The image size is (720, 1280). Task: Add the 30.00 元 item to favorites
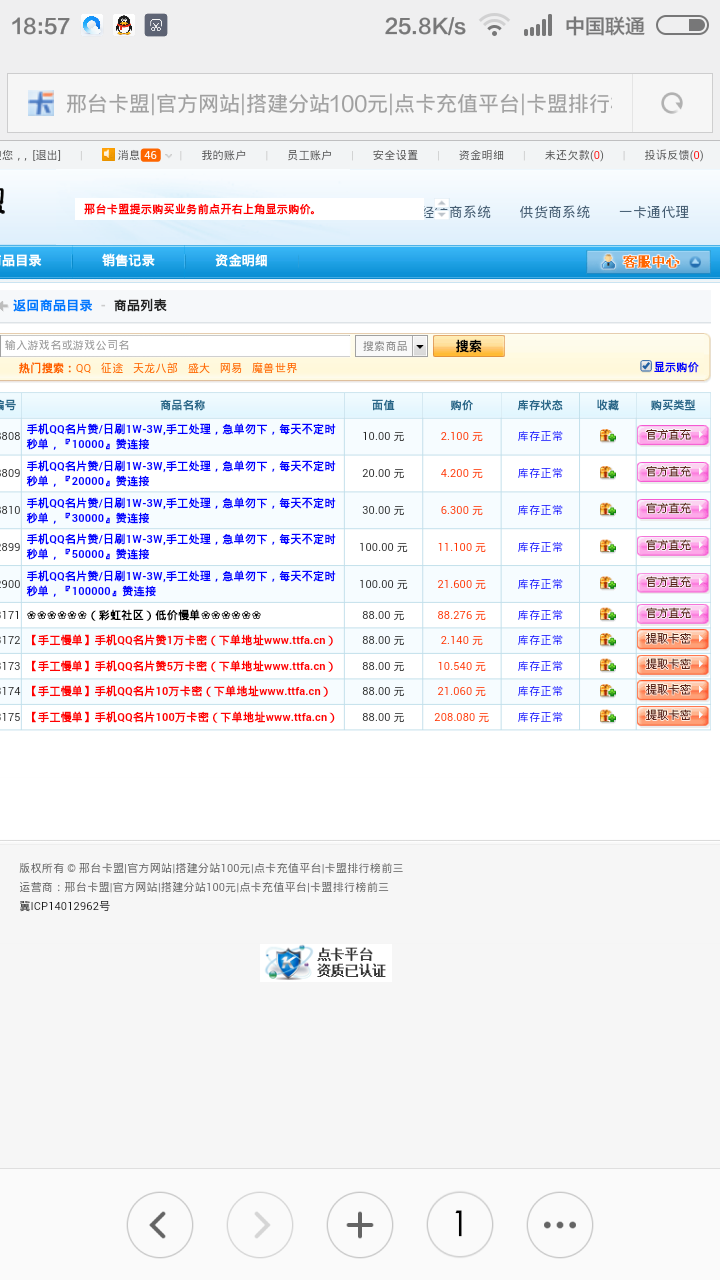[607, 510]
